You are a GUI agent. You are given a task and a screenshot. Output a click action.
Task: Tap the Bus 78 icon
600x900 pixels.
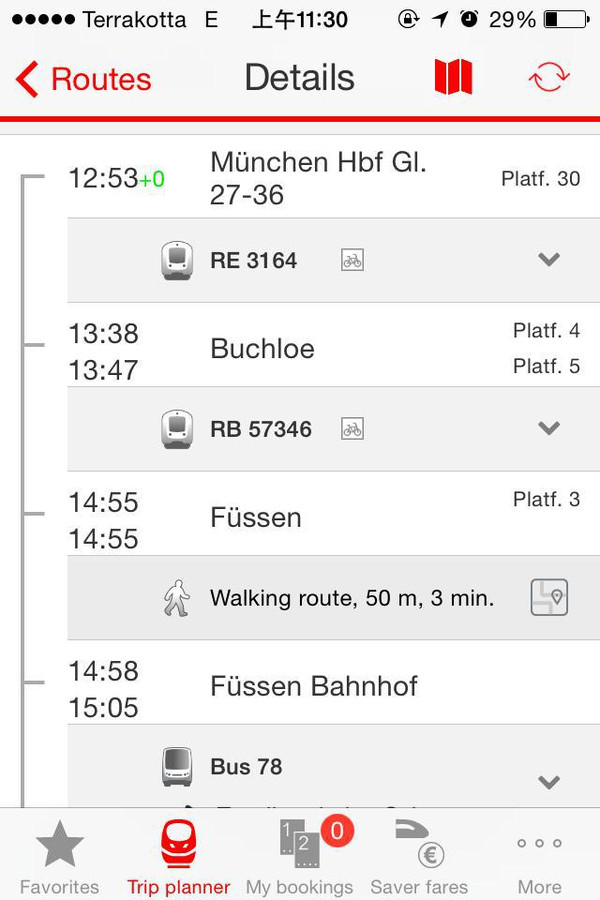pyautogui.click(x=177, y=767)
